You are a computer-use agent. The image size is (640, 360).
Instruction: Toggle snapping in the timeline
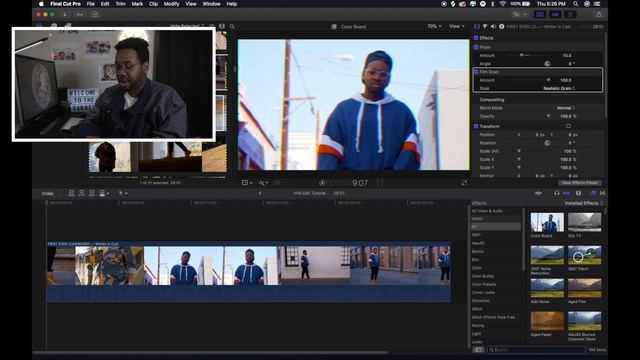tap(566, 193)
